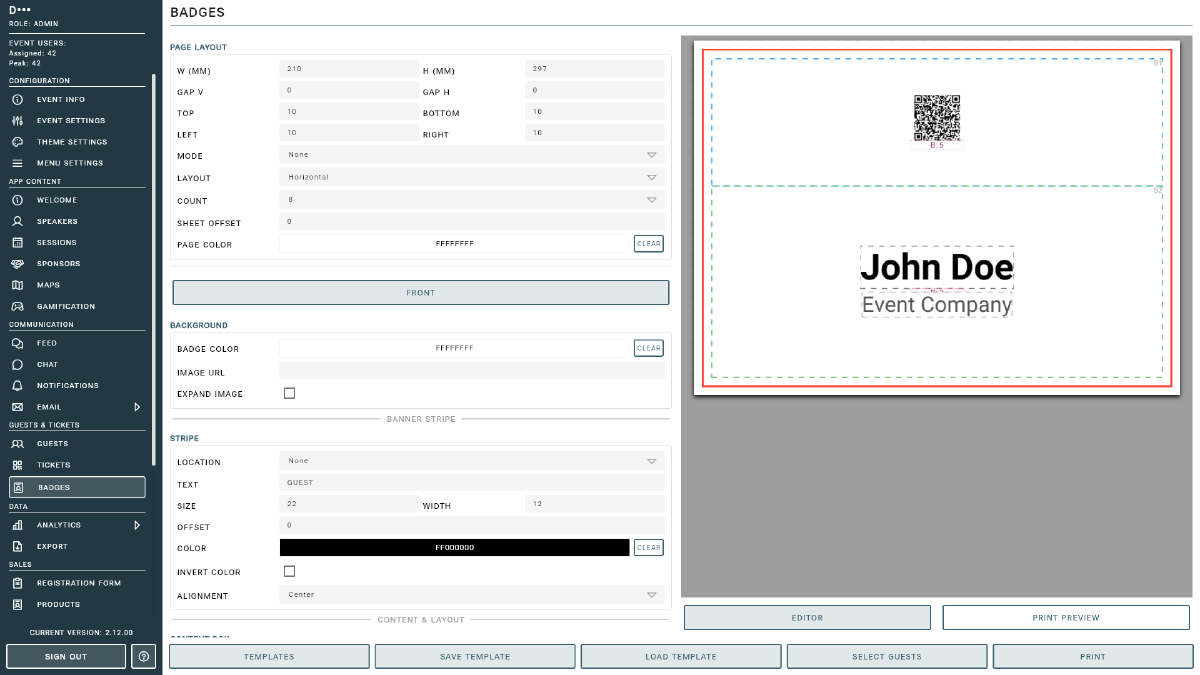Click the Badges icon in sidebar
Viewport: 1200px width, 675px height.
pos(17,487)
